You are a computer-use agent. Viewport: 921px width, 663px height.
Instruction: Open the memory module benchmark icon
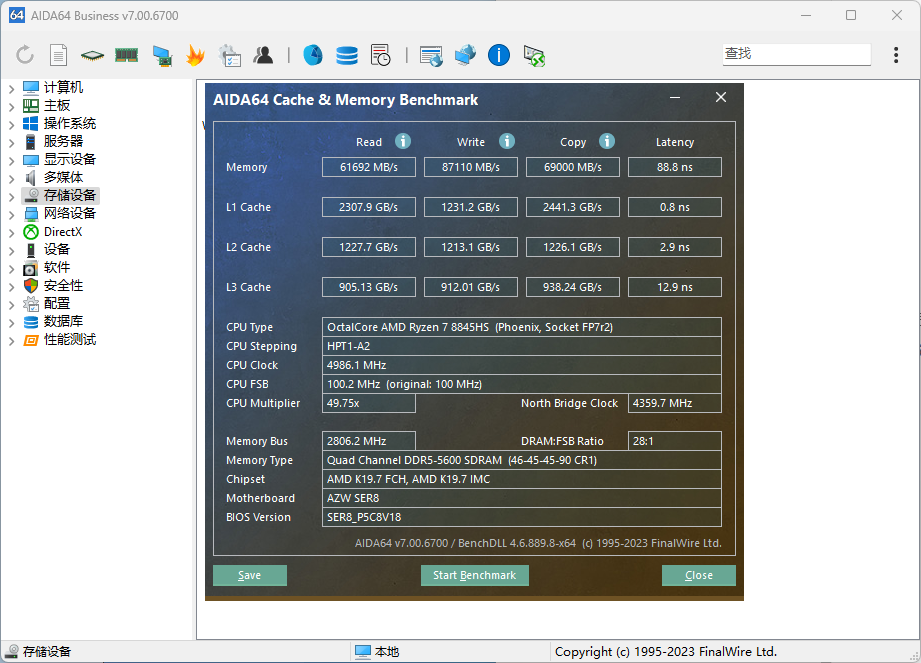point(126,55)
